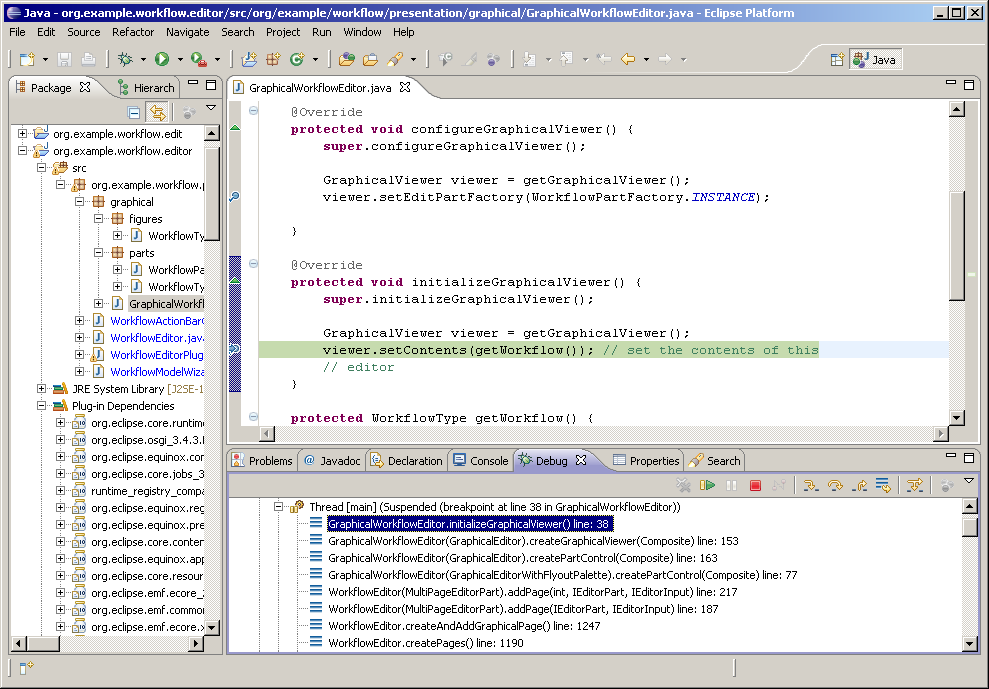This screenshot has height=689, width=989.
Task: Expand the JRE System Library node
Action: pyautogui.click(x=42, y=389)
